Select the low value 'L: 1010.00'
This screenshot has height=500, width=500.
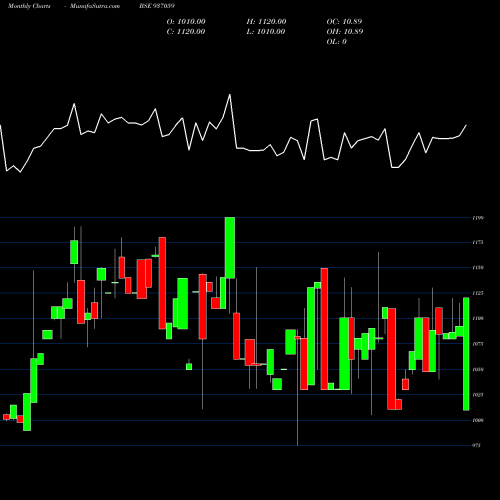(266, 32)
